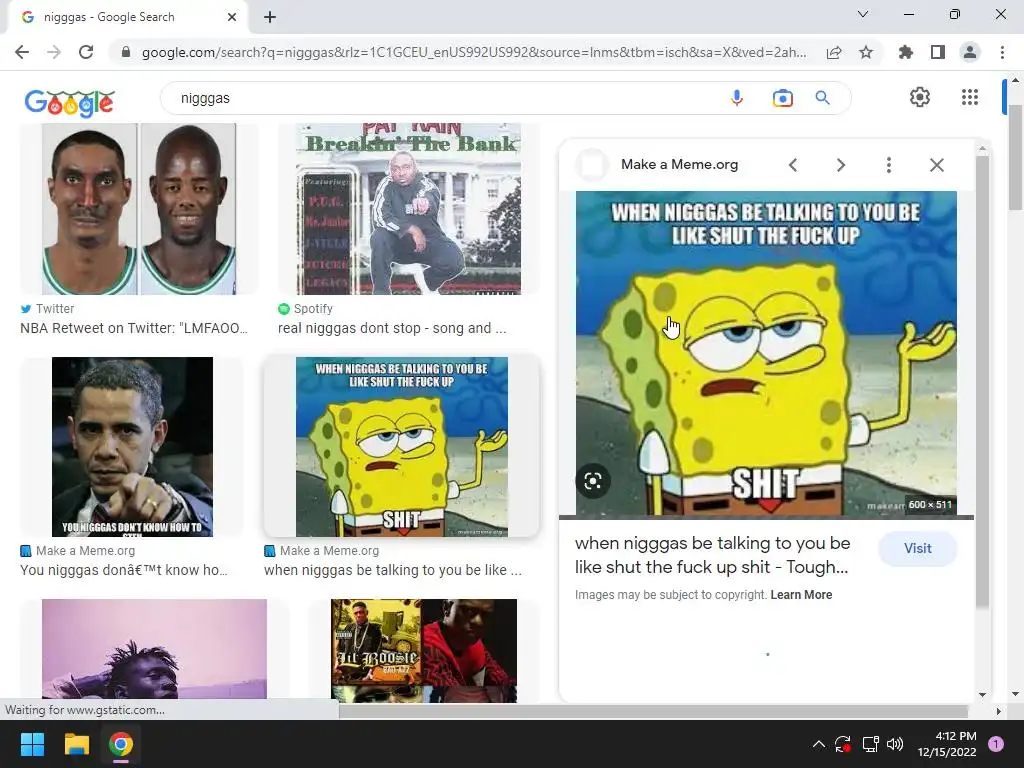The width and height of the screenshot is (1024, 768).
Task: Launch File Explorer from taskbar
Action: click(76, 744)
